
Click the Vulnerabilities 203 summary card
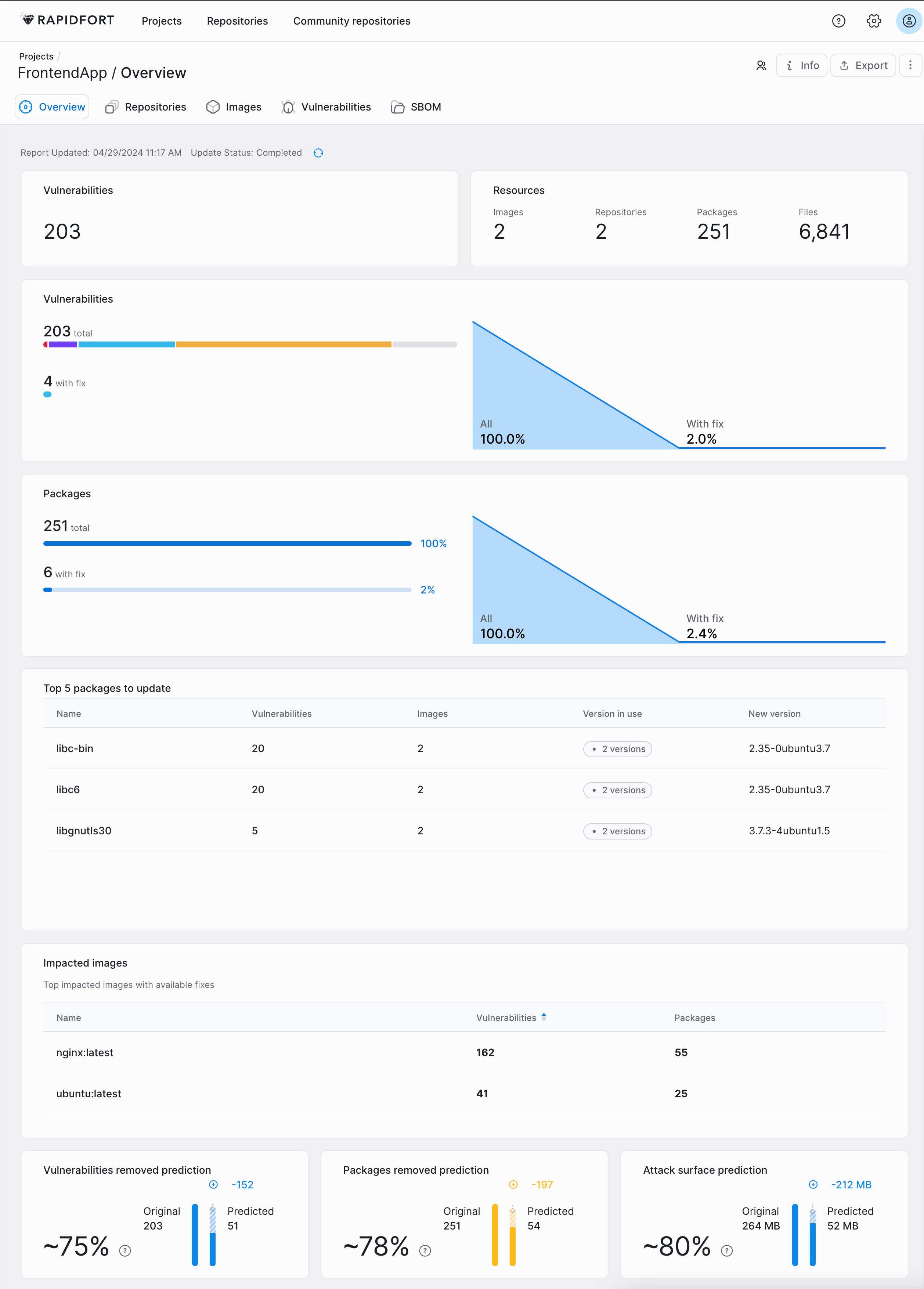[239, 219]
